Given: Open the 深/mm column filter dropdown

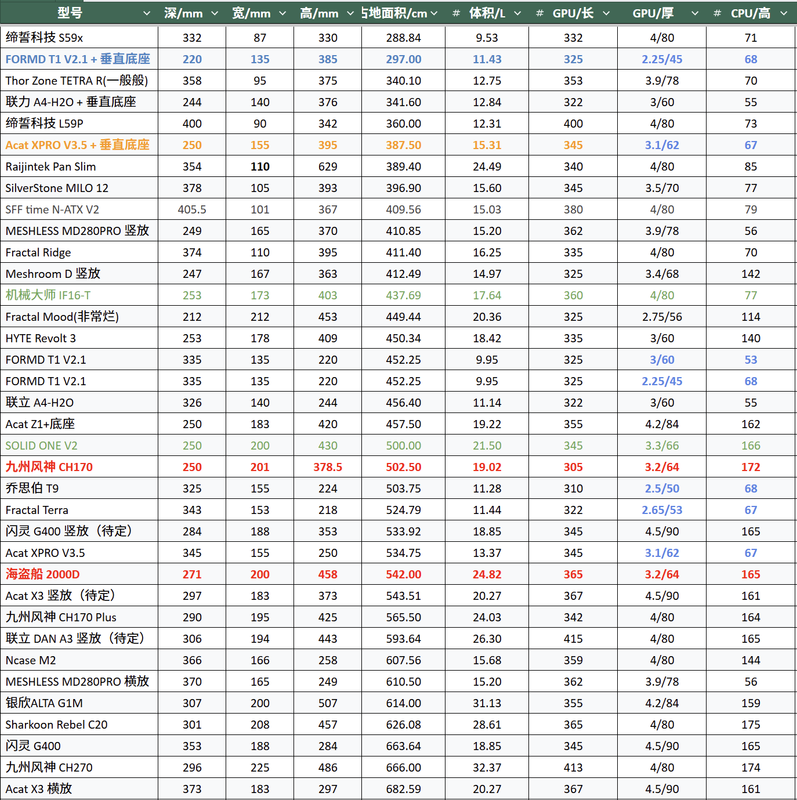Looking at the screenshot, I should coord(215,13).
